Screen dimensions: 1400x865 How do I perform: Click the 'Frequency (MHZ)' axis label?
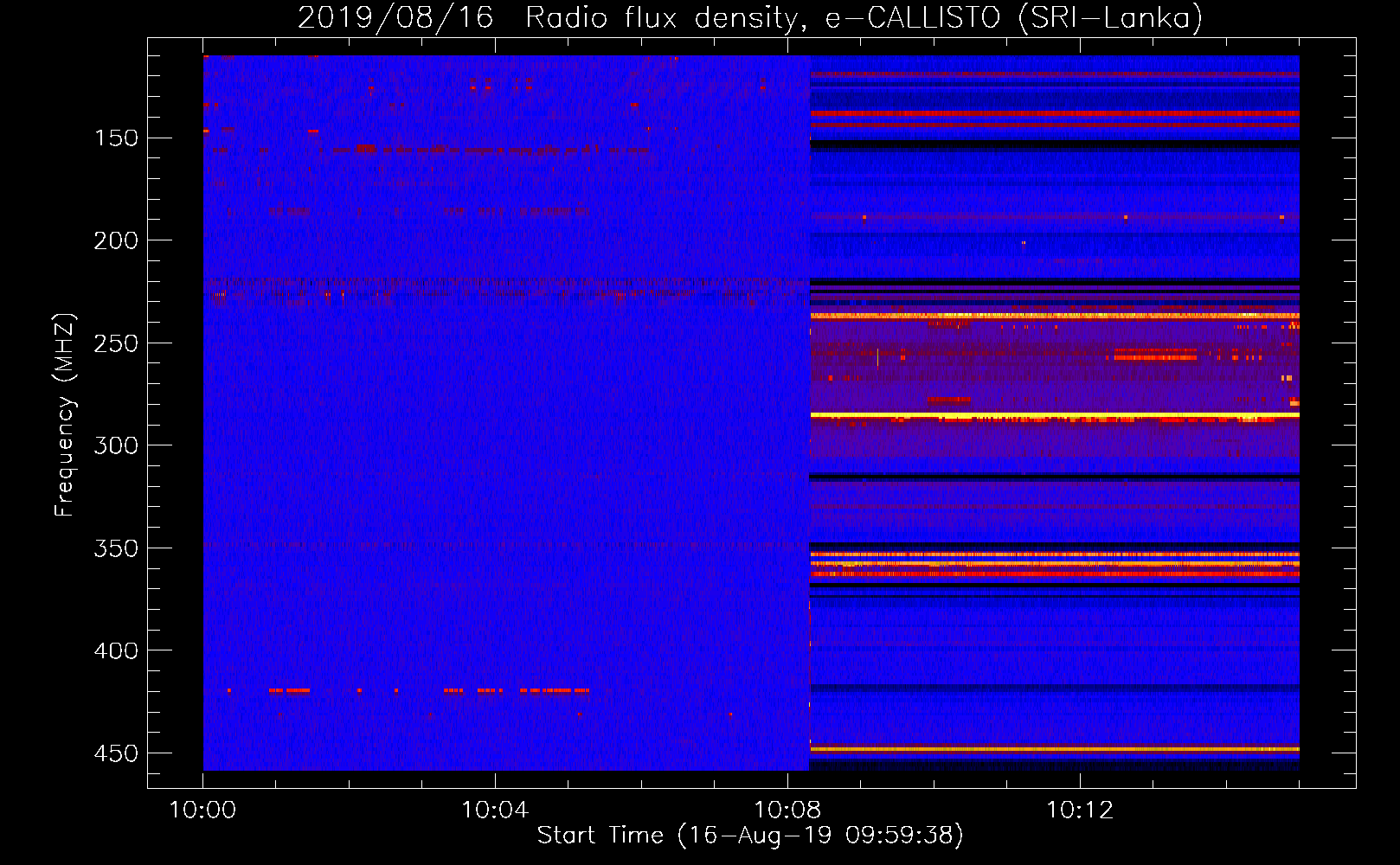pos(65,414)
